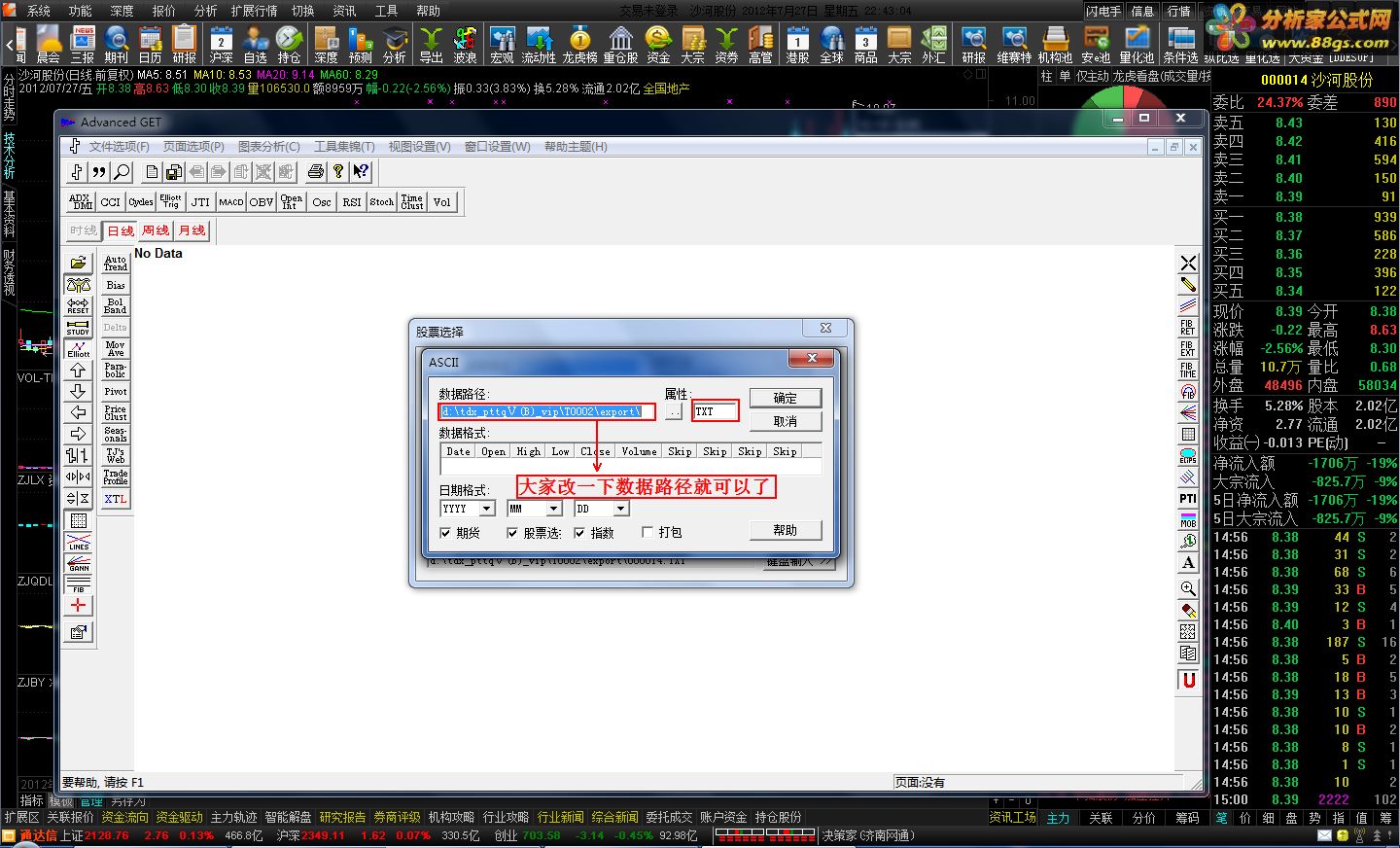Open the 波浪 wave analysis icon
1400x848 pixels.
(x=466, y=45)
